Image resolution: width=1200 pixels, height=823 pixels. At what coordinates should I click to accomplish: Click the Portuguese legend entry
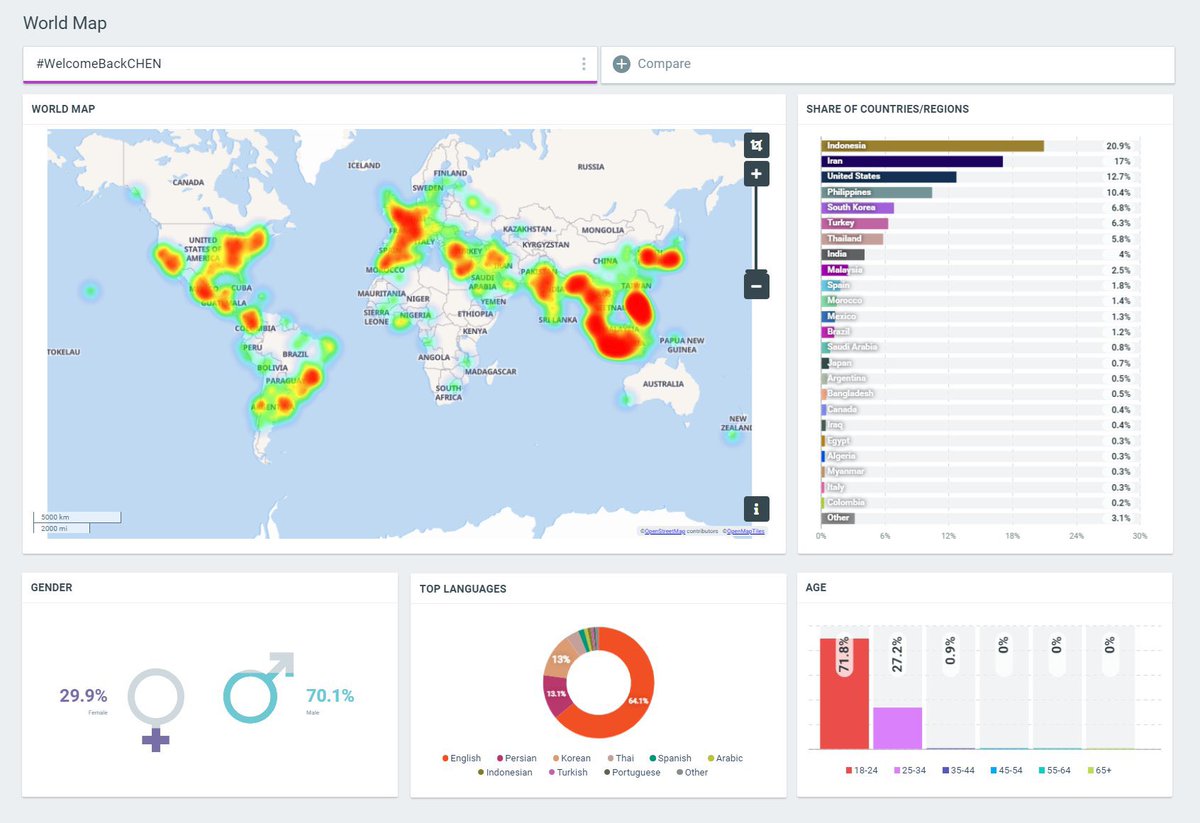point(631,772)
